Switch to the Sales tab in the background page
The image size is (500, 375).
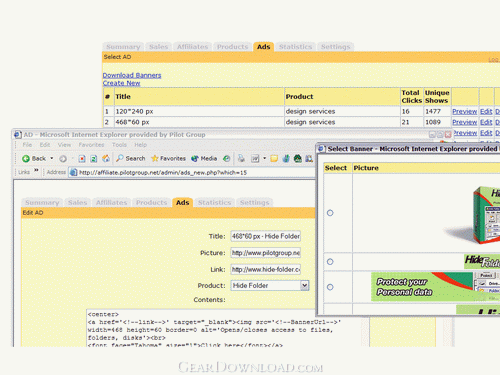point(158,47)
